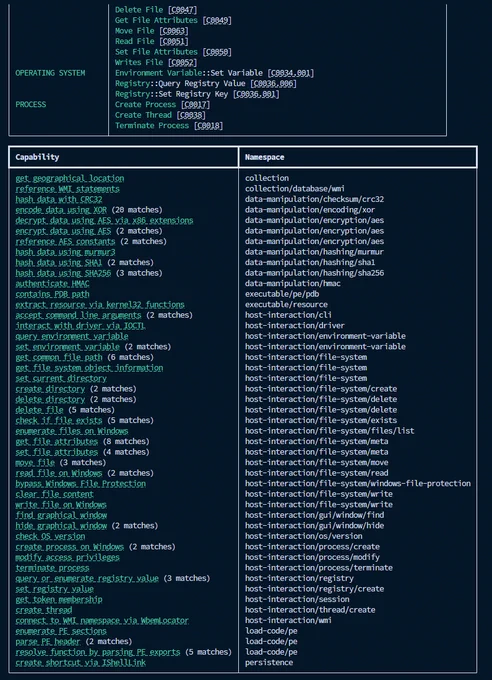Screen dimensions: 492x680
Task: Open the C0036.006 Query Registry Value ID
Action: point(273,83)
